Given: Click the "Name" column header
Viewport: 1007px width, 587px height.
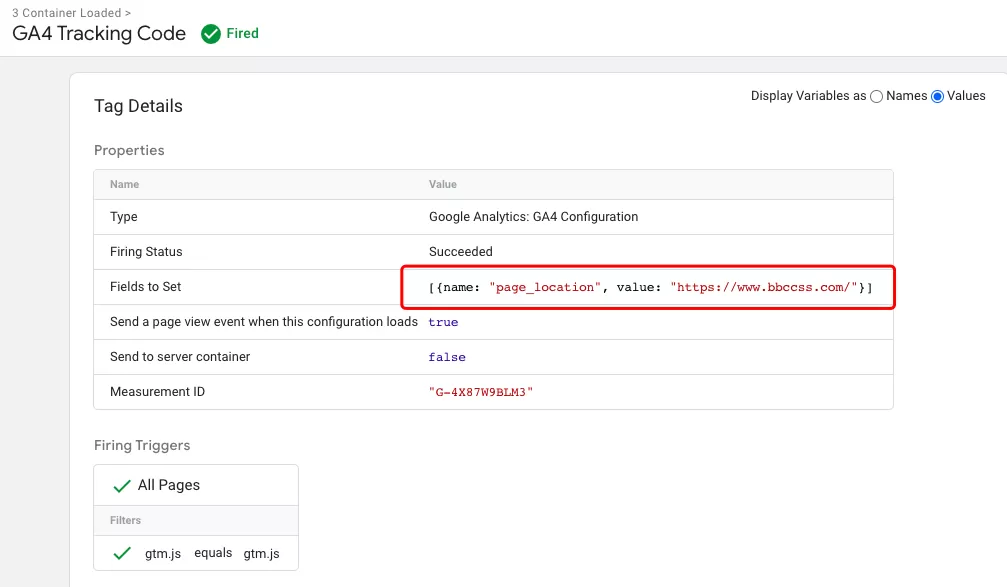Looking at the screenshot, I should (x=124, y=184).
